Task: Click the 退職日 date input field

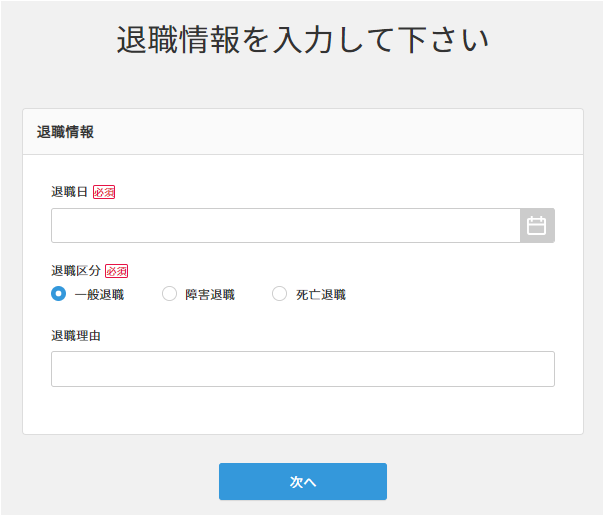Action: pos(285,226)
